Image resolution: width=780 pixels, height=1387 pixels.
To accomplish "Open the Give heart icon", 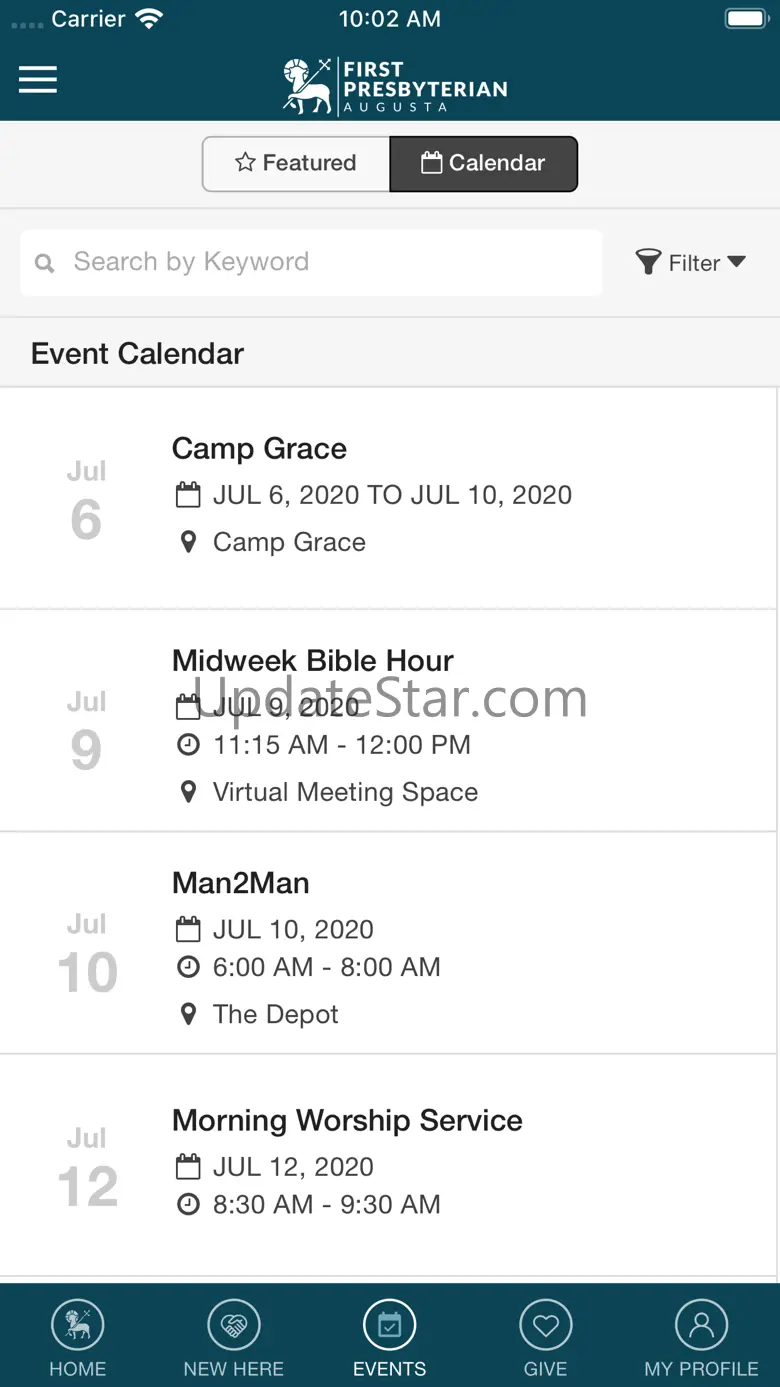I will click(x=546, y=1326).
